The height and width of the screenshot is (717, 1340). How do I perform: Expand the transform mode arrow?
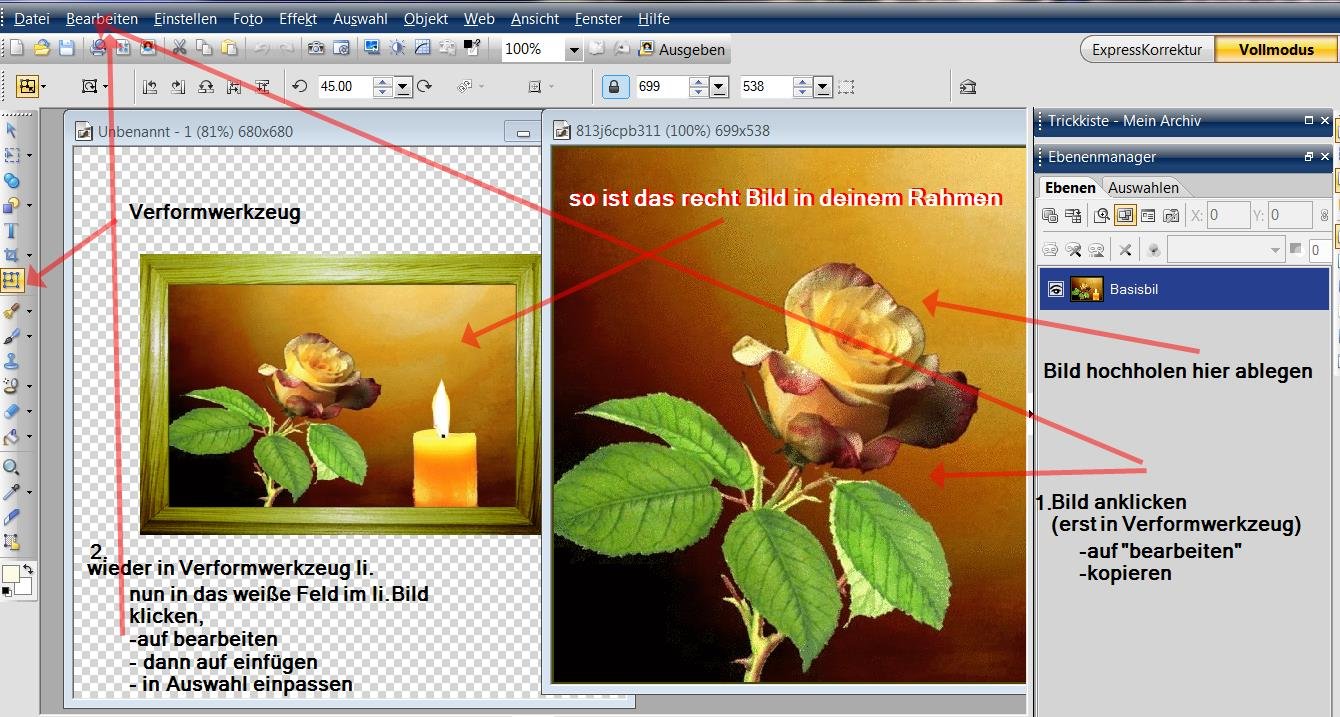pos(44,87)
